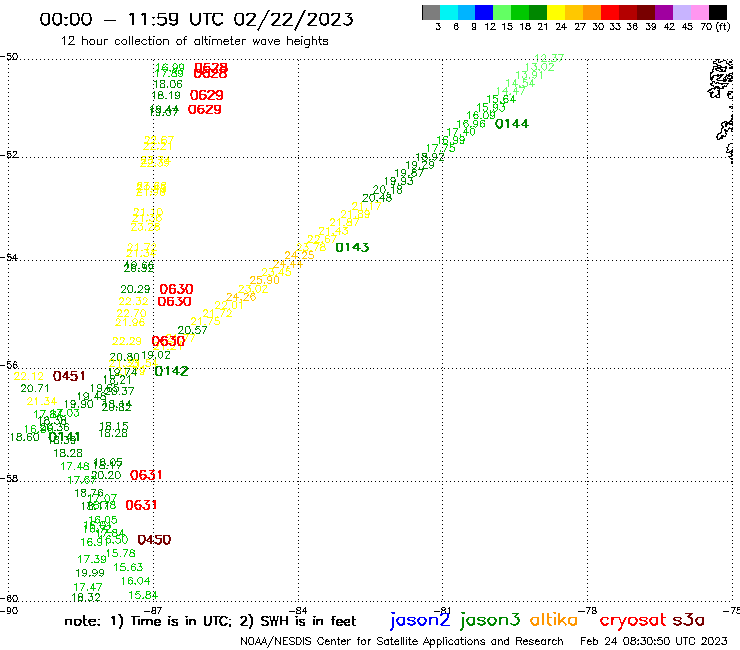740x650 pixels.
Task: Click the cyan swatch in the legend
Action: tap(449, 12)
